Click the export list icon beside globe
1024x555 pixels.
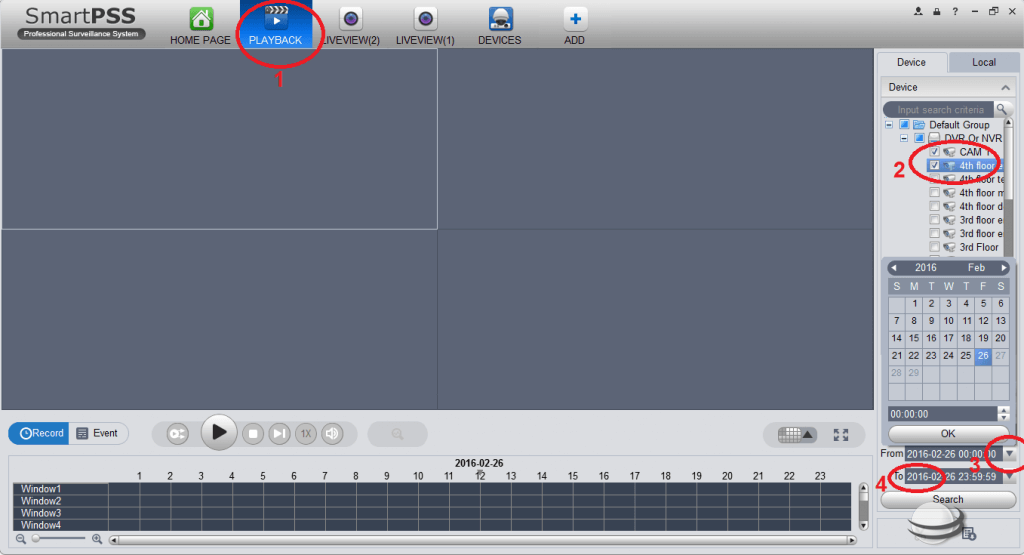[x=969, y=533]
